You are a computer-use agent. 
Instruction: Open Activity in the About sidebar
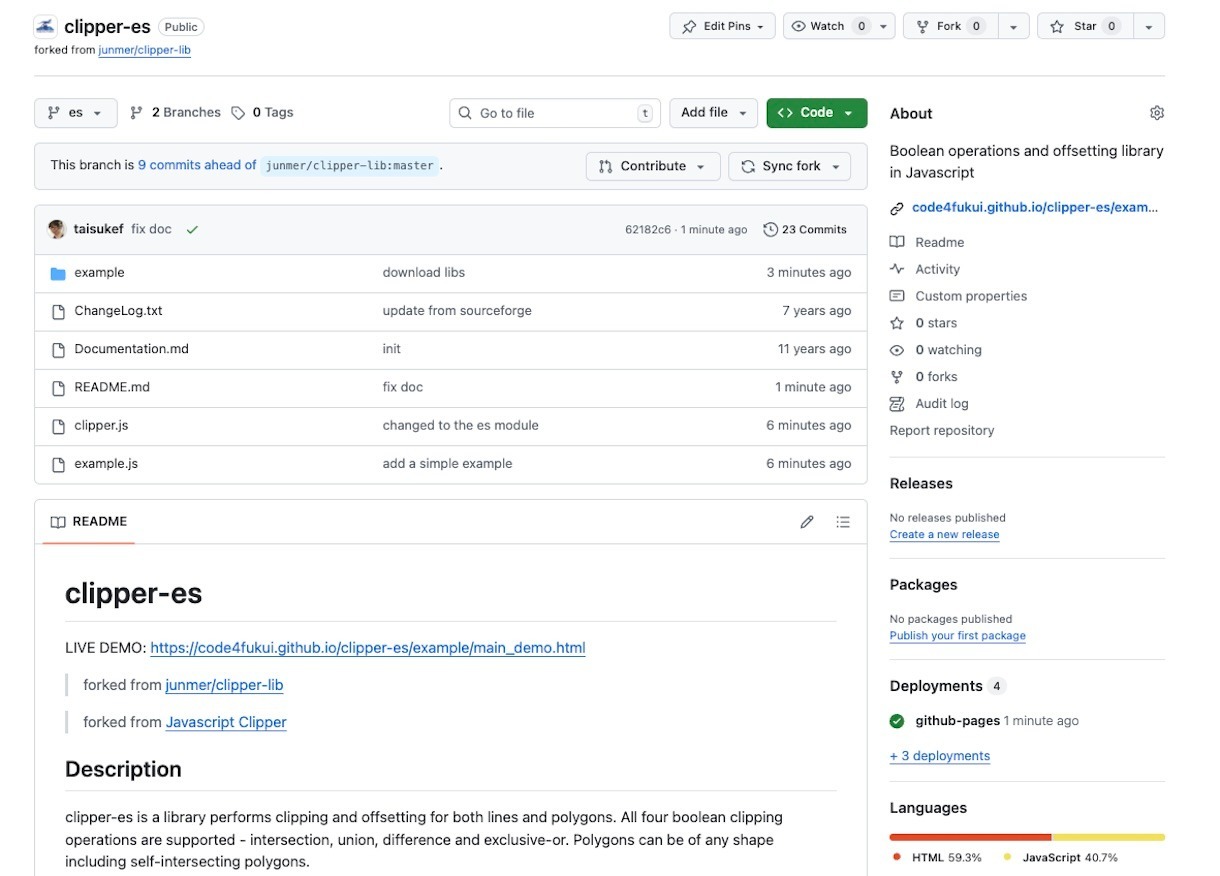(937, 269)
